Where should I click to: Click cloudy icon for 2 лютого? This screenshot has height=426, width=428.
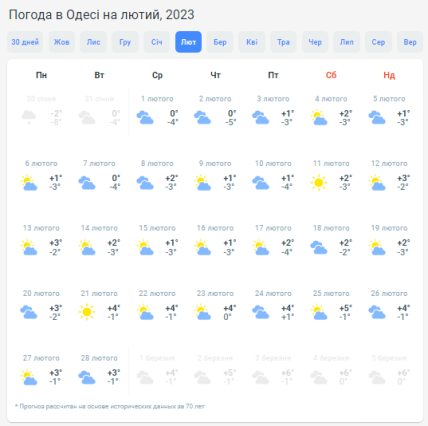click(202, 118)
